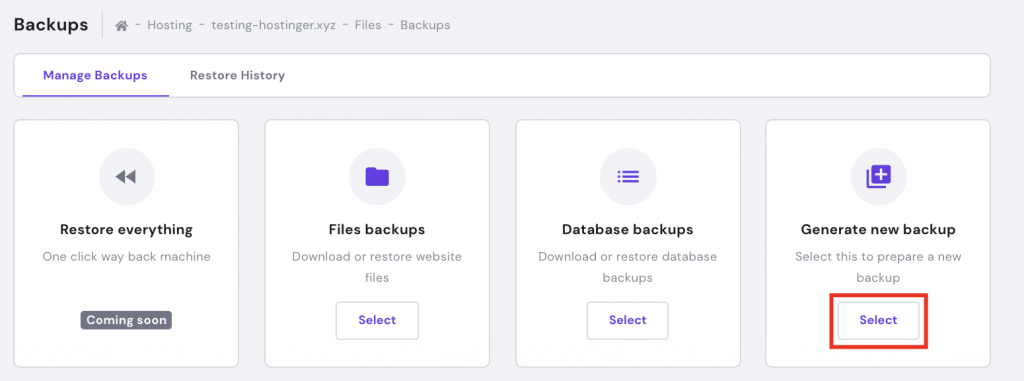Click the Coming soon badge
Screen dimensions: 1024x381
pyautogui.click(x=126, y=320)
